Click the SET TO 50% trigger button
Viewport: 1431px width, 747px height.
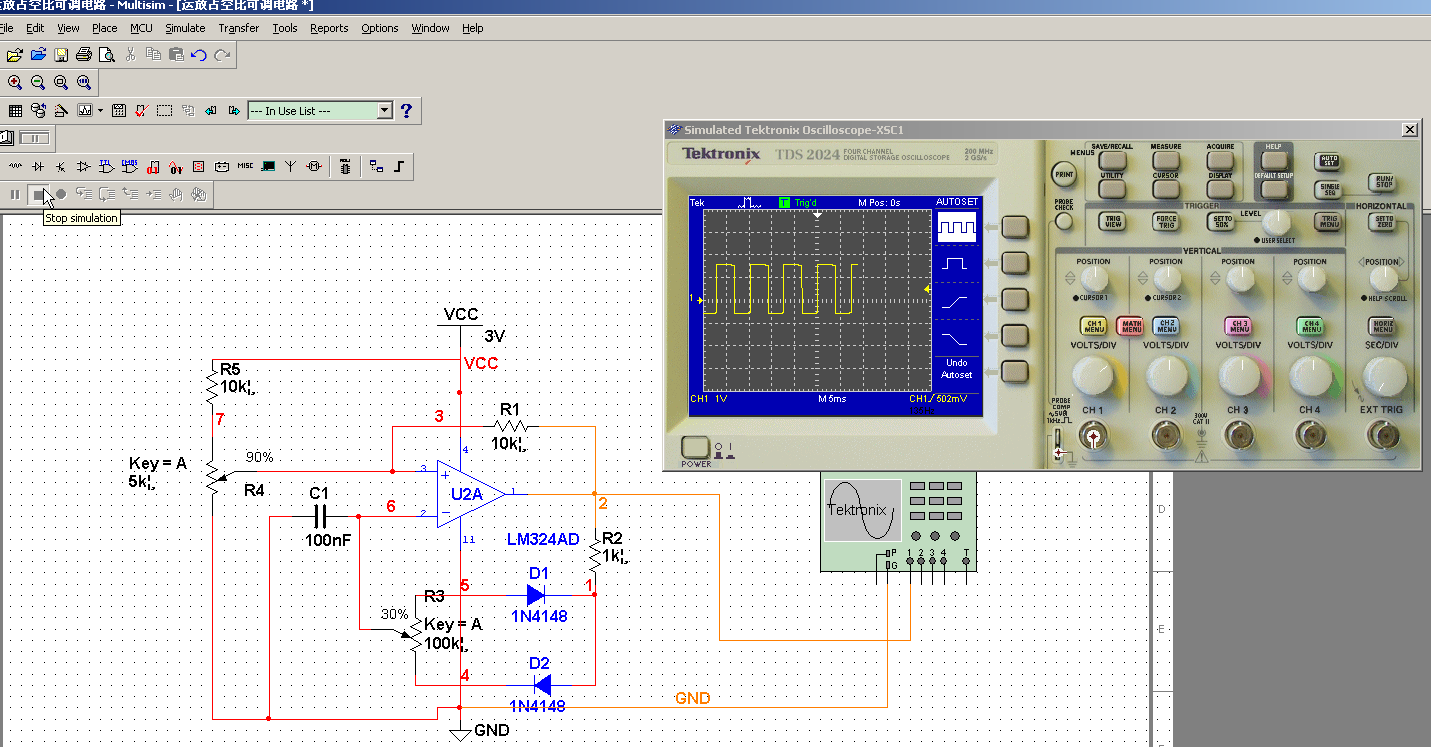pyautogui.click(x=1221, y=221)
